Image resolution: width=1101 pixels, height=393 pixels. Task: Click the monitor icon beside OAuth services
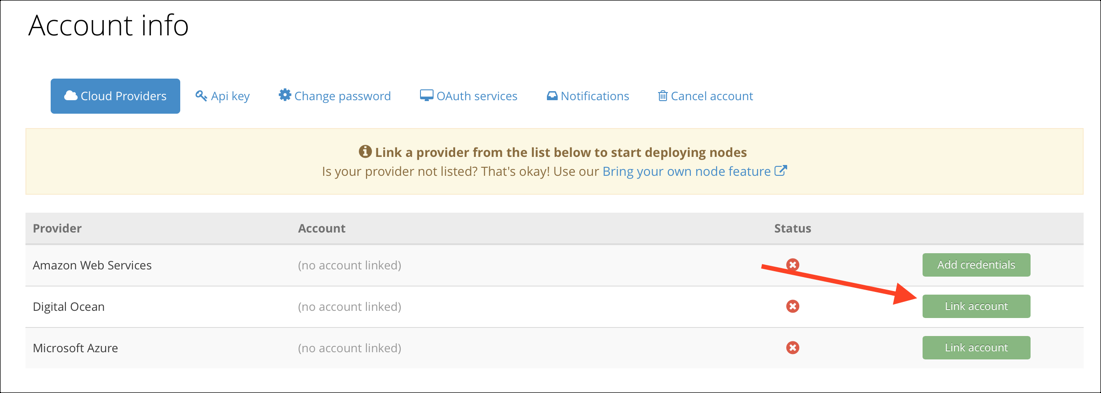point(426,95)
